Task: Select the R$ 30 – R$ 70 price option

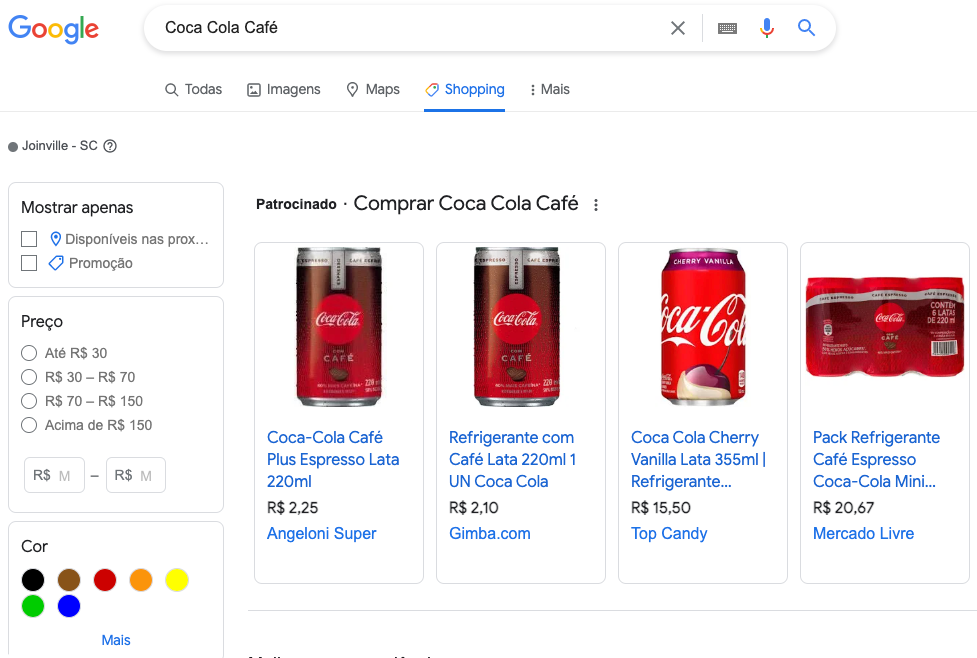Action: pyautogui.click(x=29, y=377)
